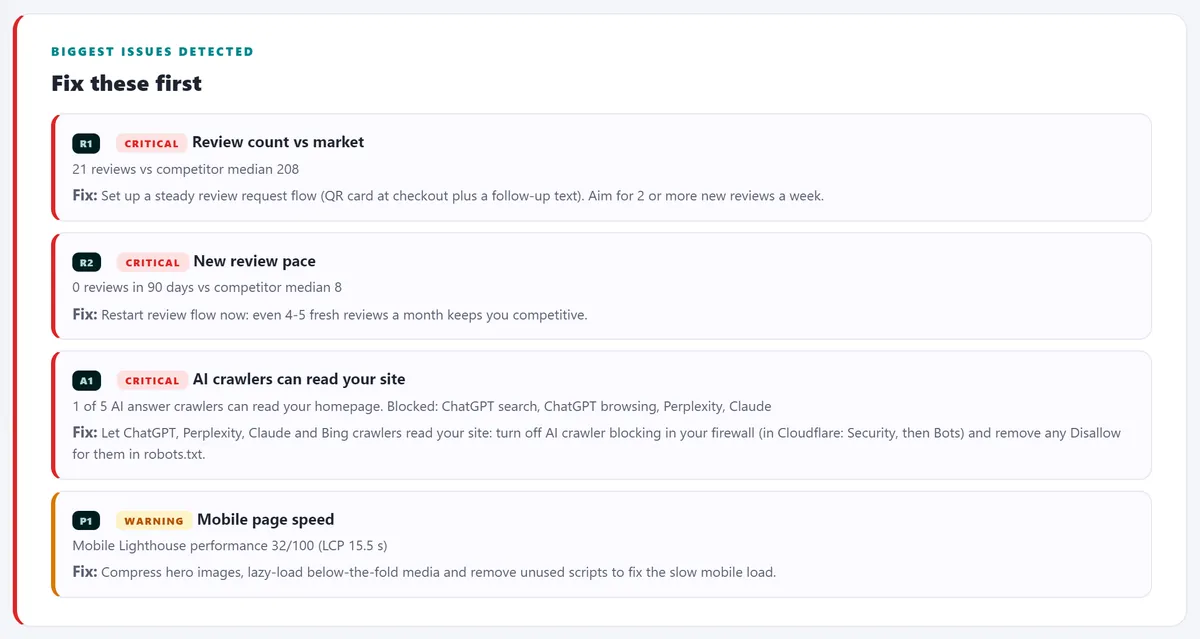This screenshot has height=639, width=1200.
Task: Click the R2 issue code badge
Action: click(86, 262)
